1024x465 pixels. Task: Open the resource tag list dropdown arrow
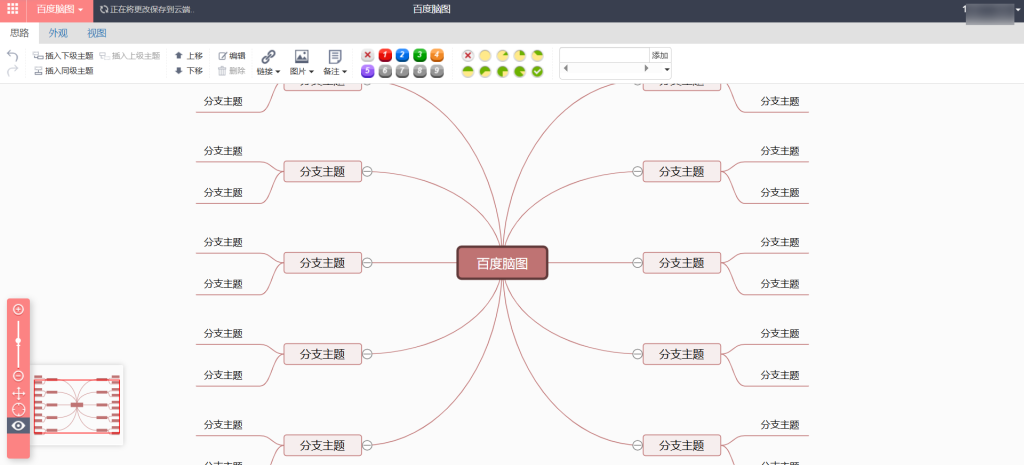(667, 69)
